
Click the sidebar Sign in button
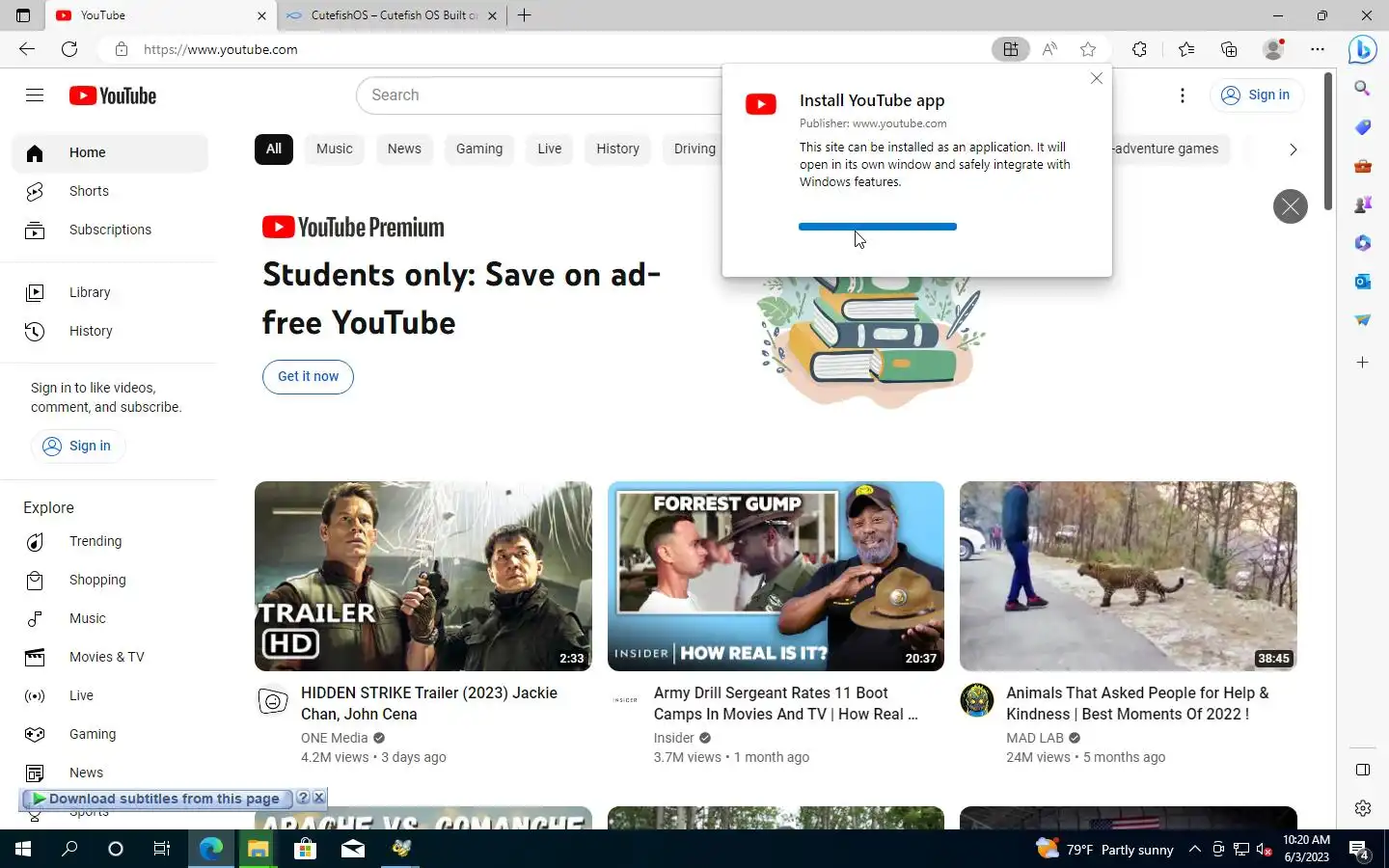[77, 446]
